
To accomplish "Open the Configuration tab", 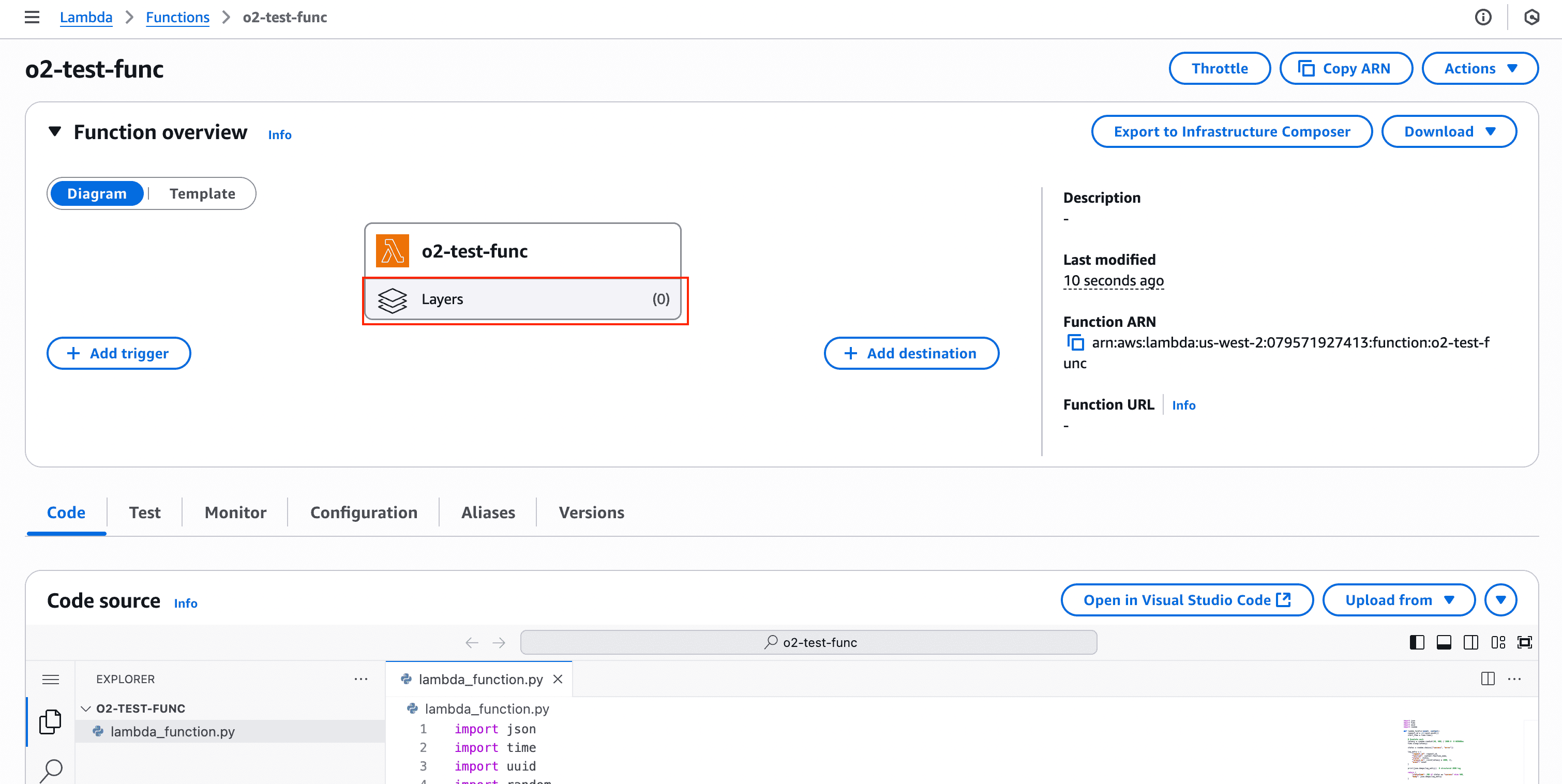I will click(x=364, y=512).
